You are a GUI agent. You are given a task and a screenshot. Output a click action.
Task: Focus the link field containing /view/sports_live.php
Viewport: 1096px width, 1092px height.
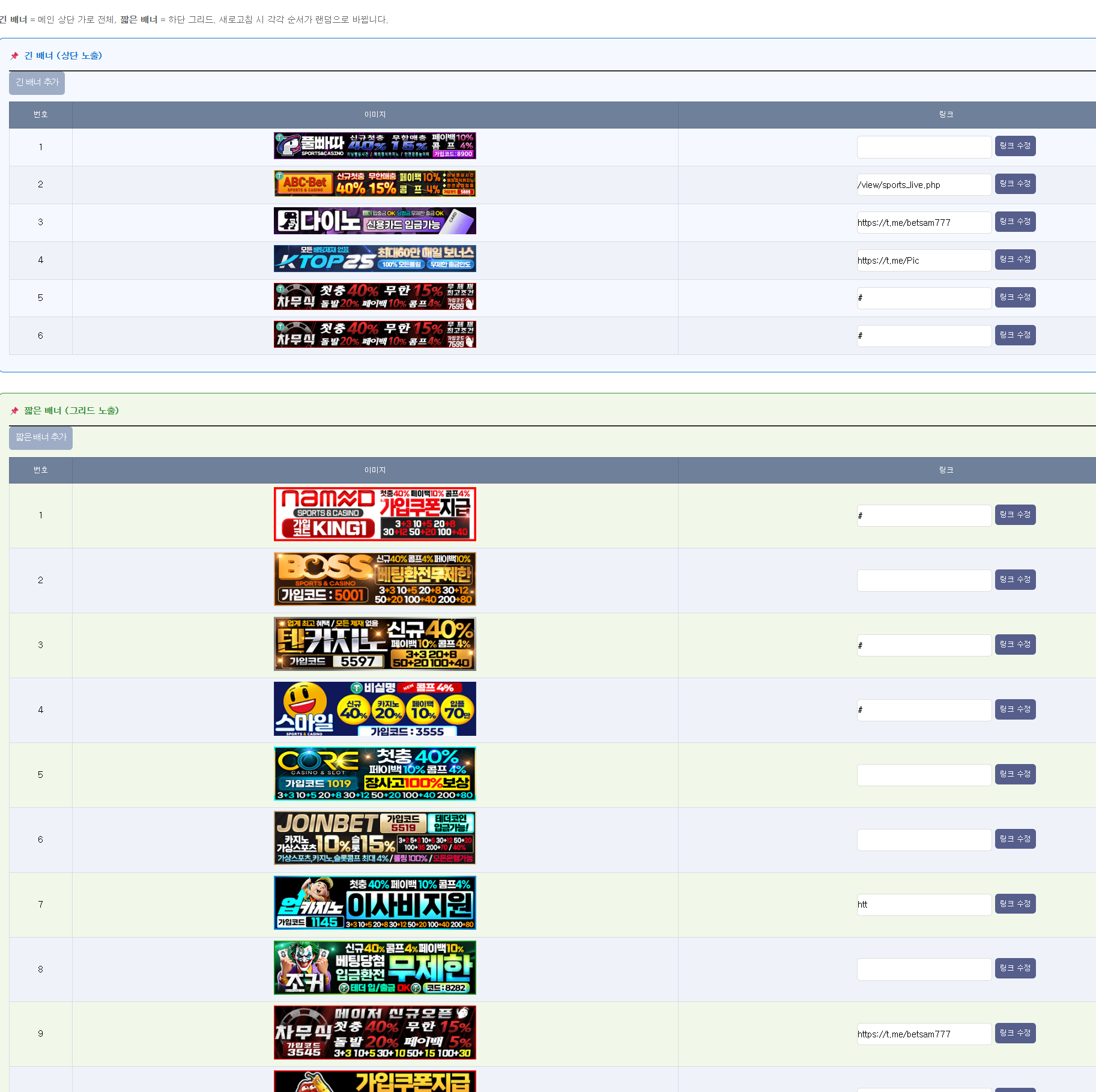(x=924, y=185)
